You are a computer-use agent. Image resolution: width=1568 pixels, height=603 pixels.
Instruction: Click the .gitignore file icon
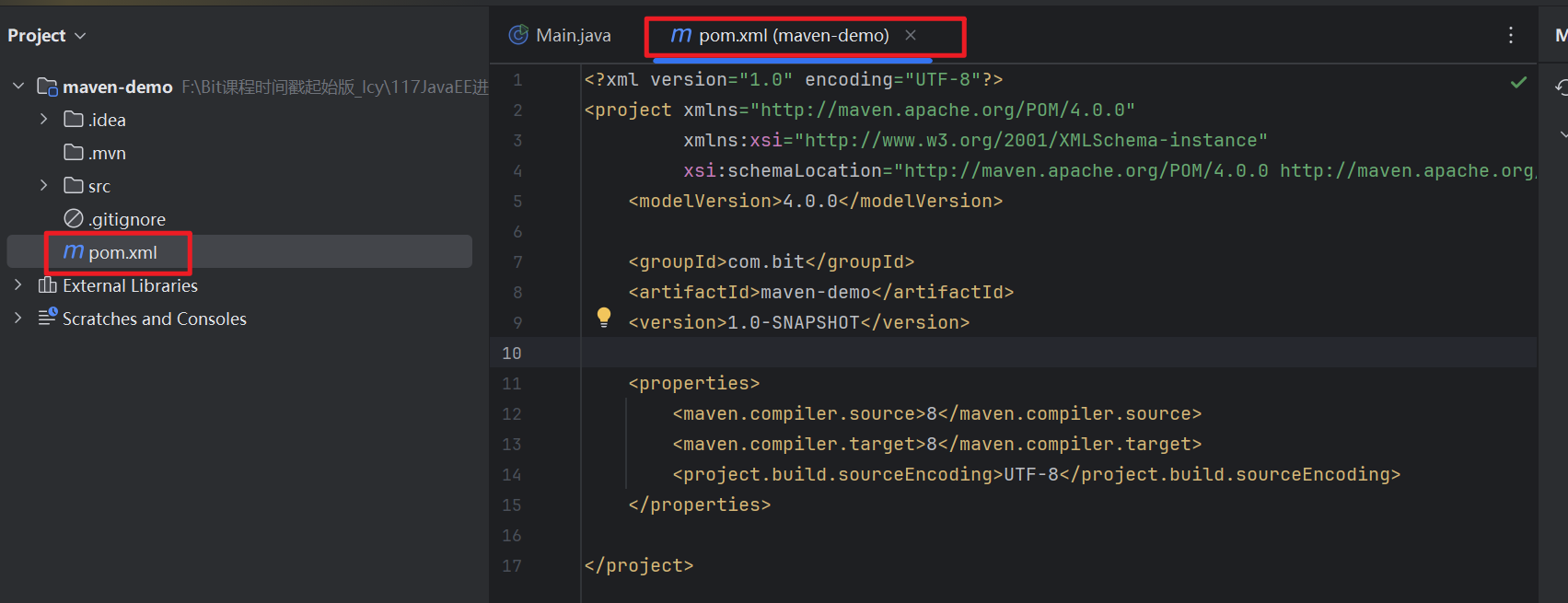coord(74,218)
